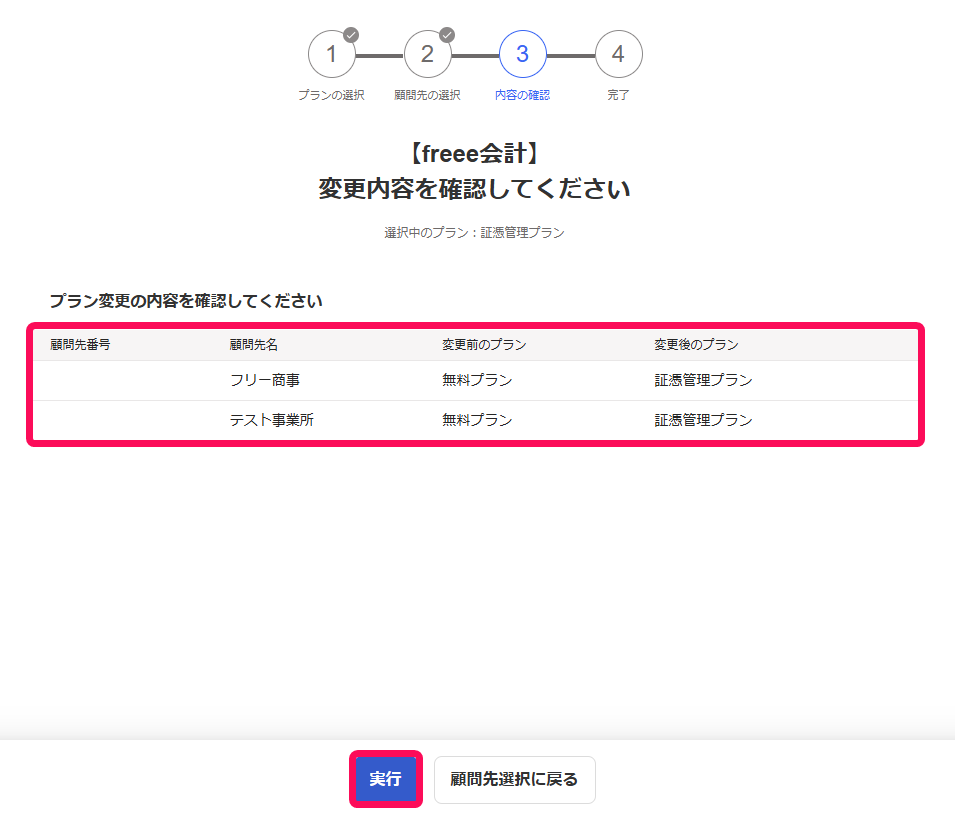Click the プランの選択 step label
Viewport: 955px width, 819px height.
pyautogui.click(x=331, y=95)
